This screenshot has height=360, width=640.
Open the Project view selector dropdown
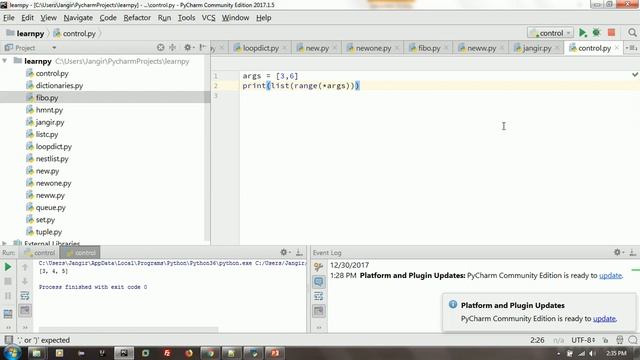click(x=54, y=48)
